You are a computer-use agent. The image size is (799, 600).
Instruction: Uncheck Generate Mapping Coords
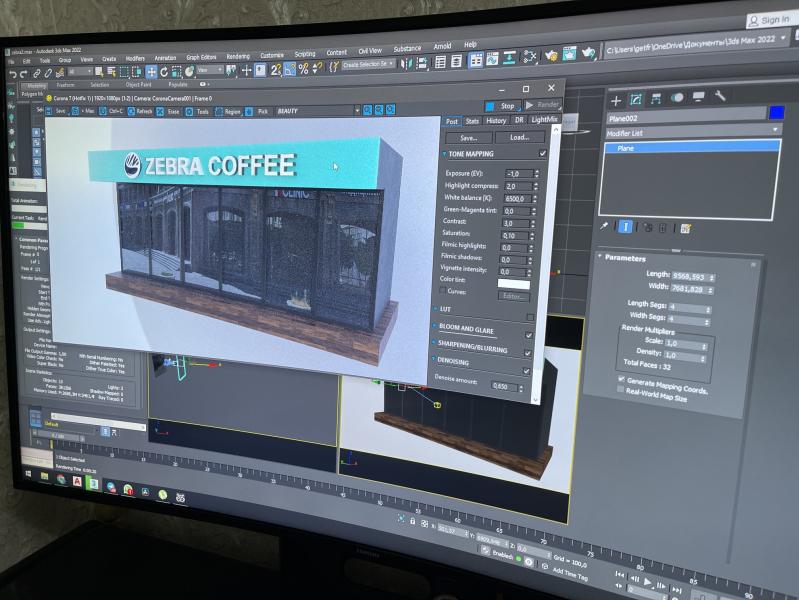[621, 379]
